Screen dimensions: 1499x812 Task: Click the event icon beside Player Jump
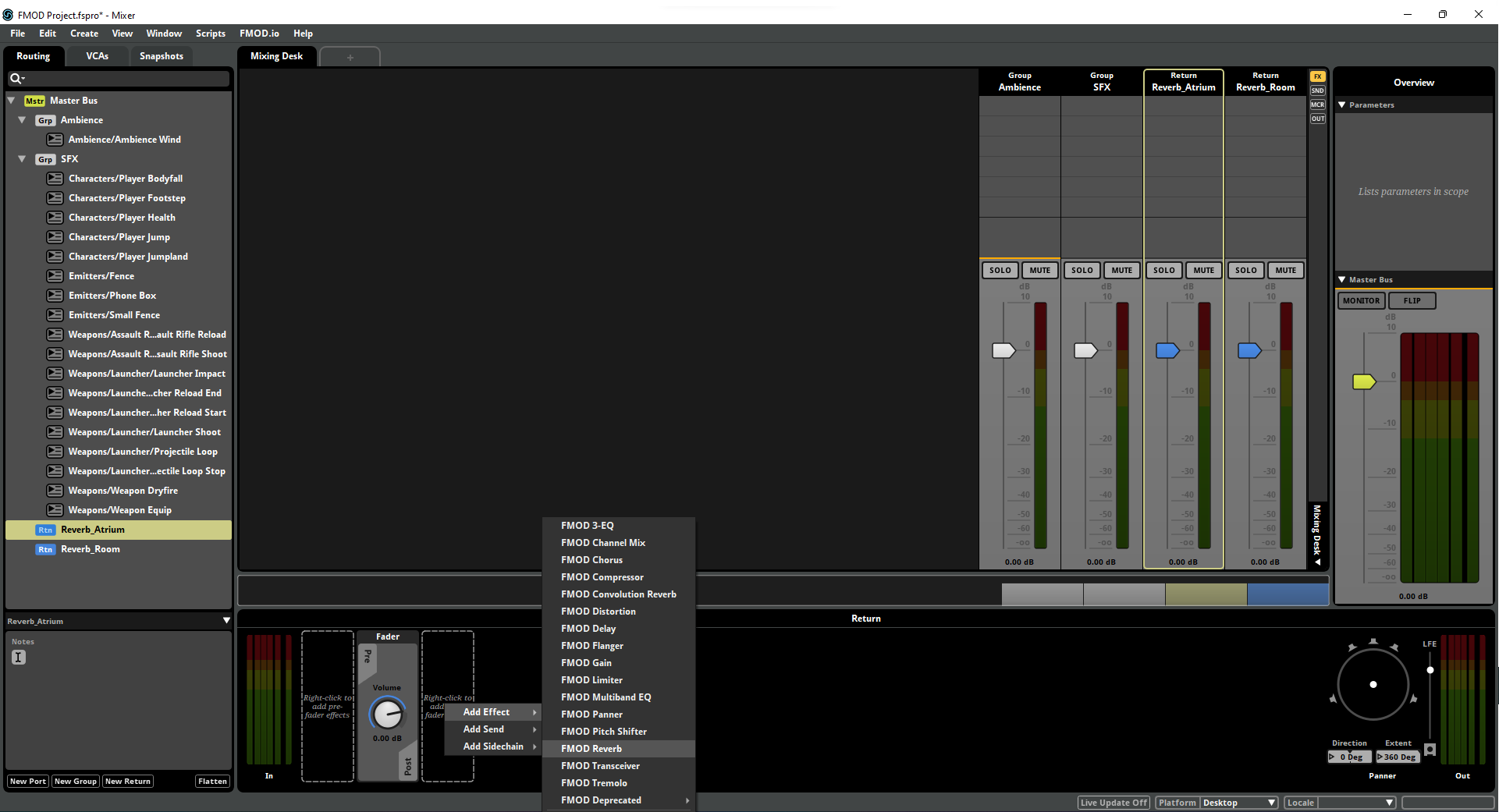55,237
